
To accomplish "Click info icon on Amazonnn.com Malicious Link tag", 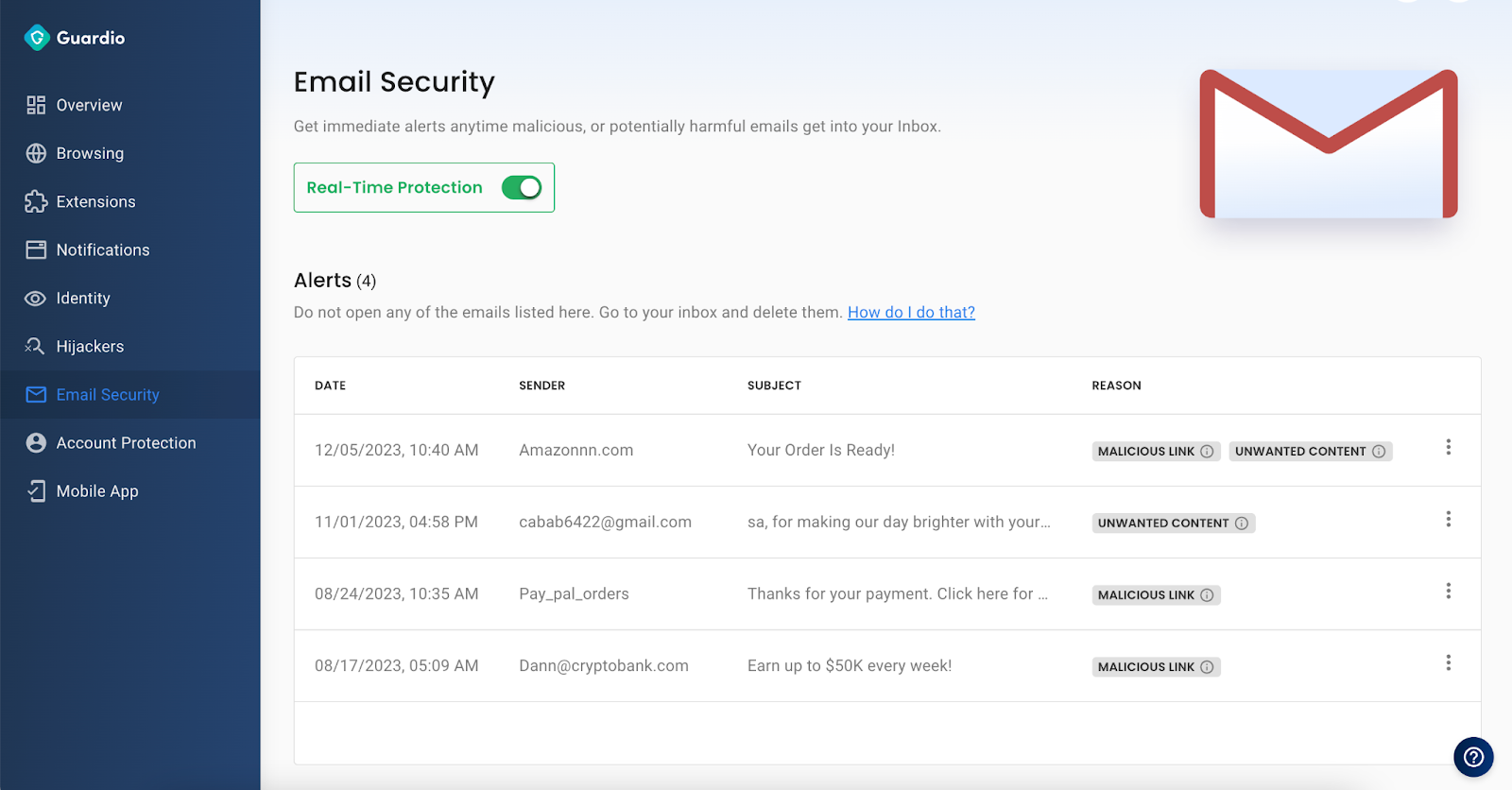I will 1207,452.
